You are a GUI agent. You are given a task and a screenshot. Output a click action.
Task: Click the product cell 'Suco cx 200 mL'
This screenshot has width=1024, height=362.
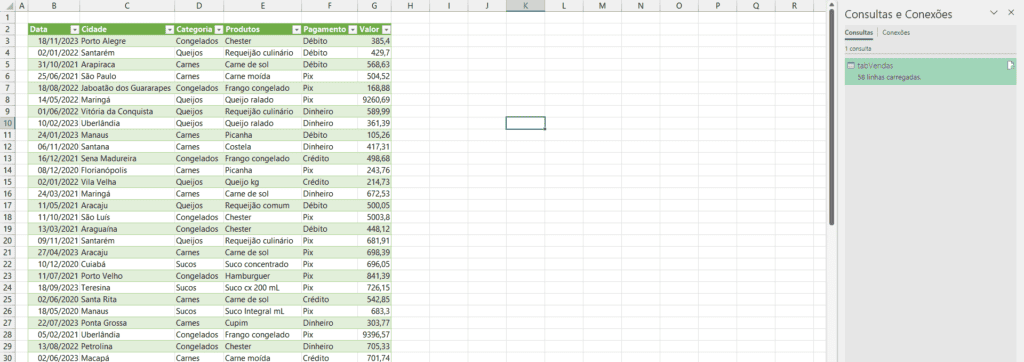263,288
